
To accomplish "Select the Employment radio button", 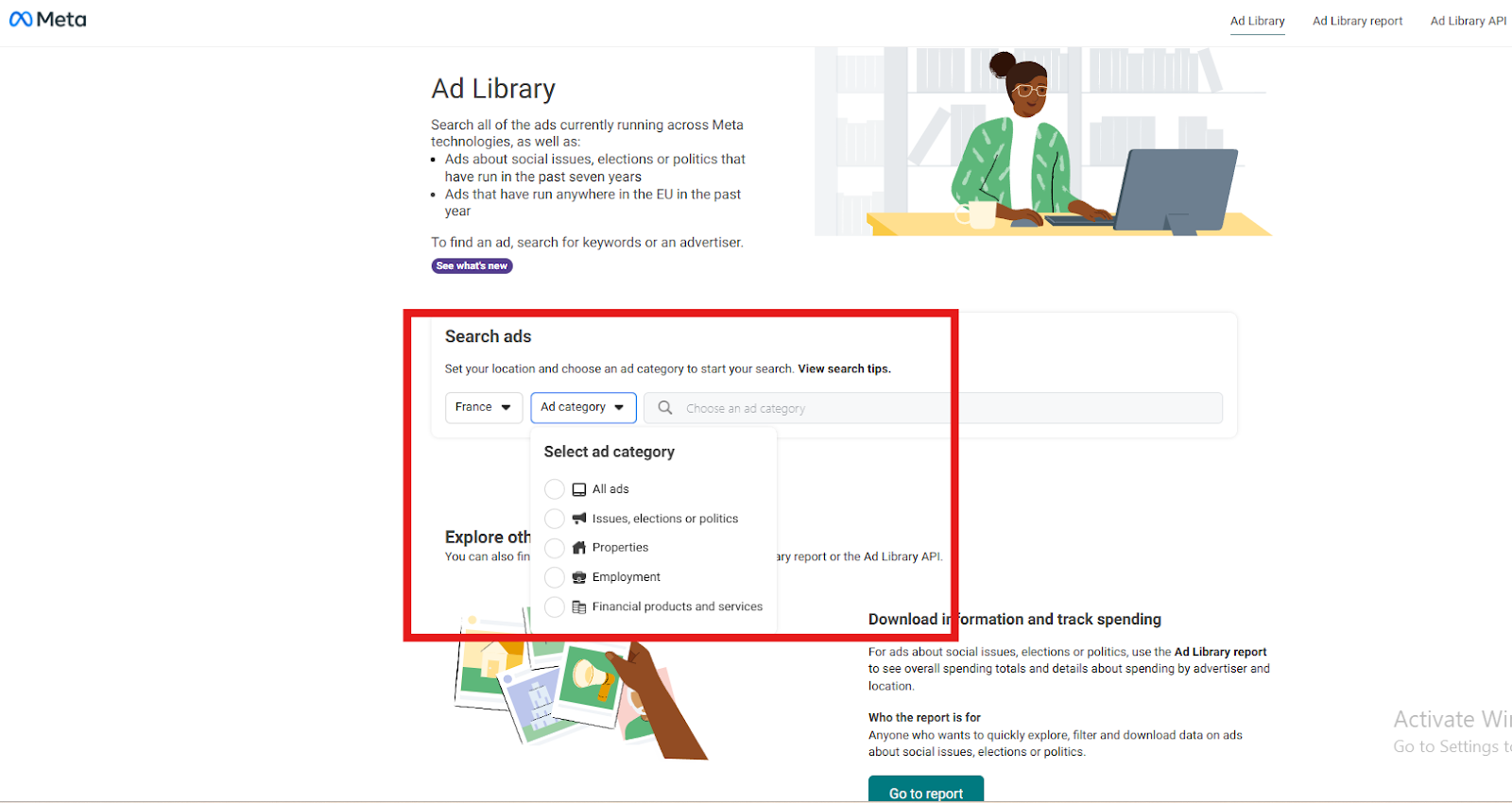I will 555,577.
